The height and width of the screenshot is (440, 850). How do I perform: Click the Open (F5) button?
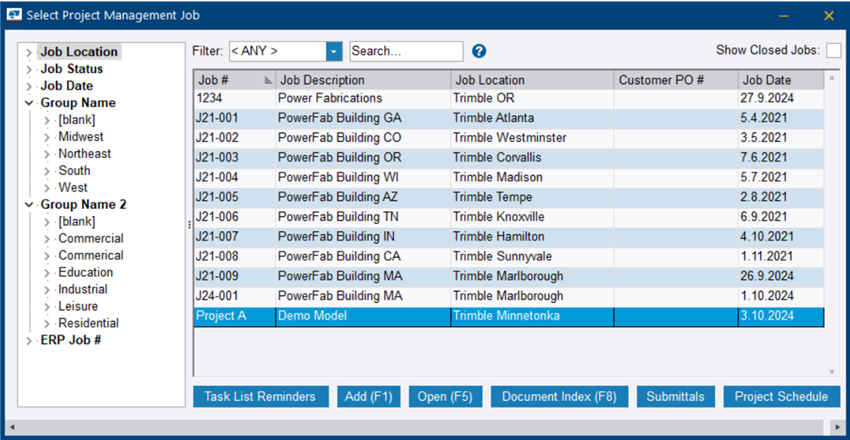click(445, 397)
